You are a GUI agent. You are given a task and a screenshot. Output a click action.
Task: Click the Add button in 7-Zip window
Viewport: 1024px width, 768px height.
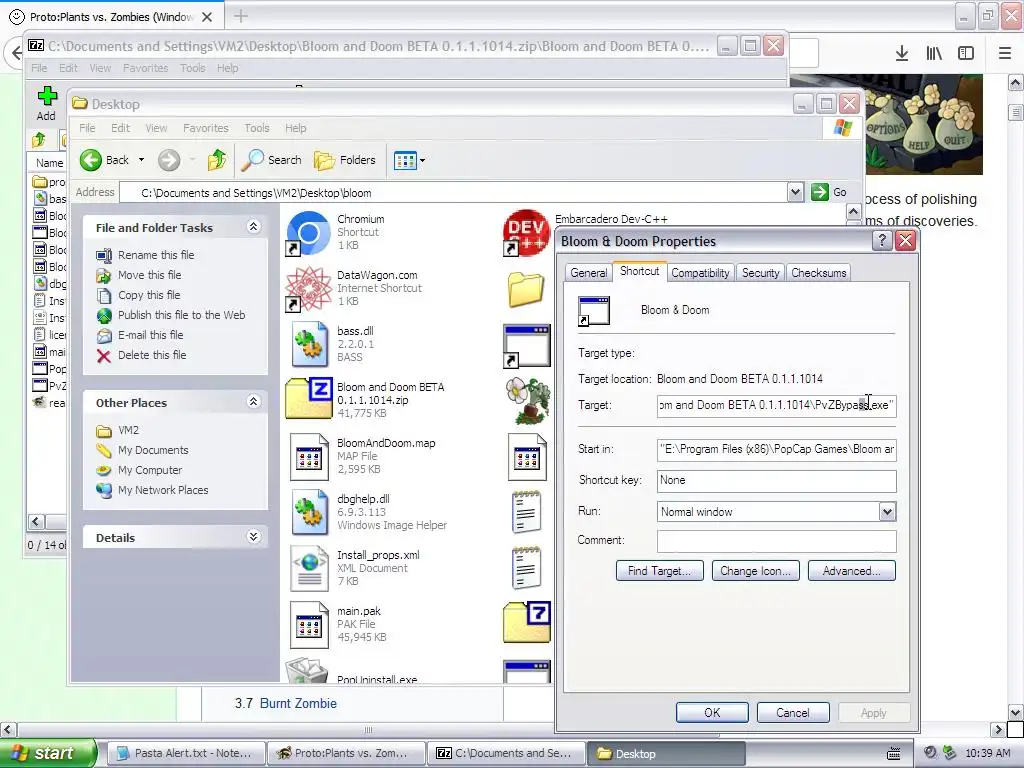click(x=46, y=104)
